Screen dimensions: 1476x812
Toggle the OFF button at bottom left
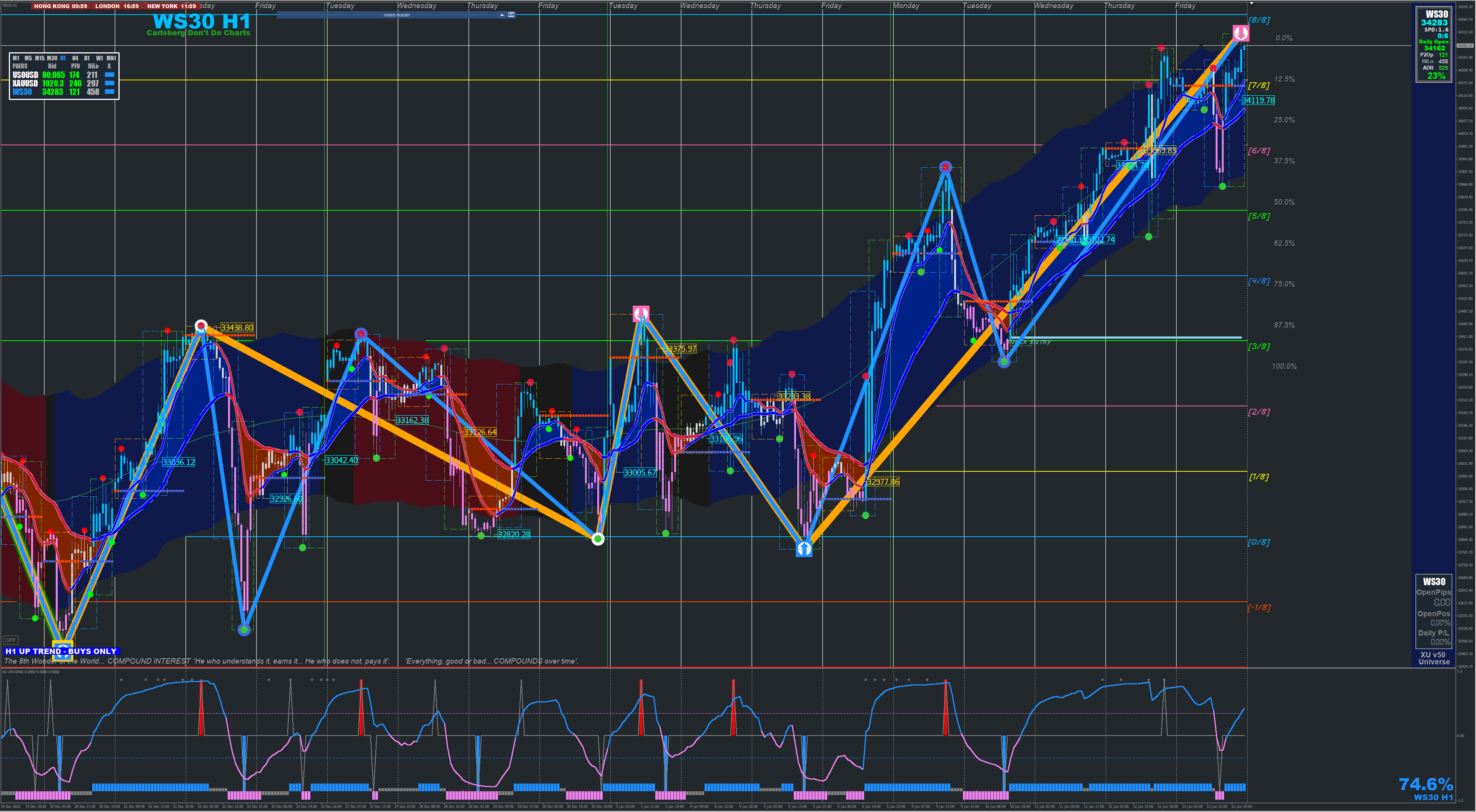(11, 640)
